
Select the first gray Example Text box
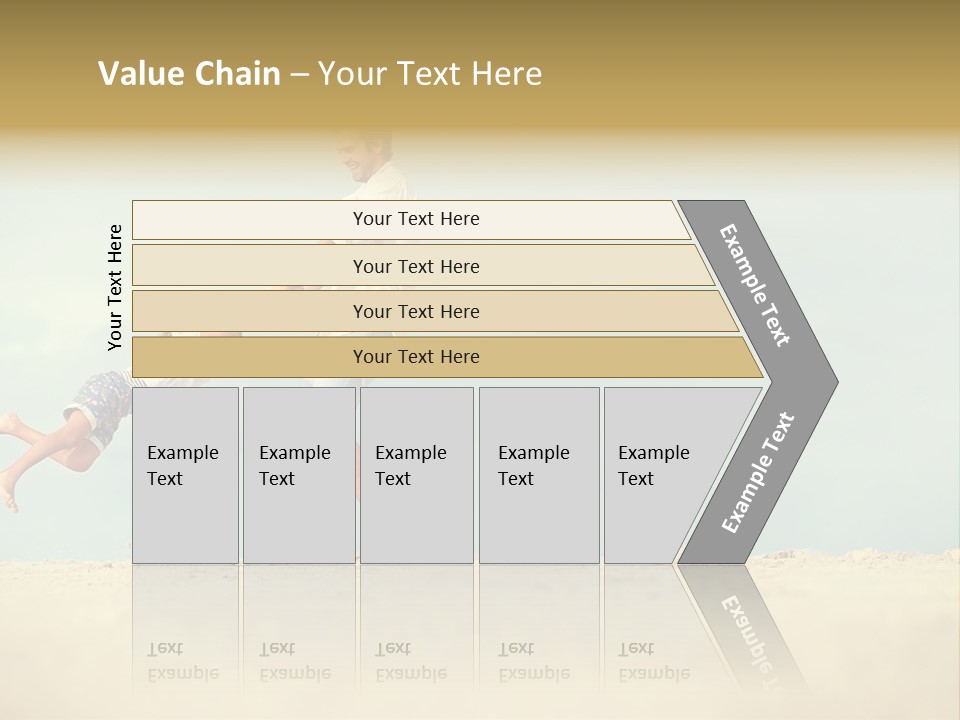[186, 475]
